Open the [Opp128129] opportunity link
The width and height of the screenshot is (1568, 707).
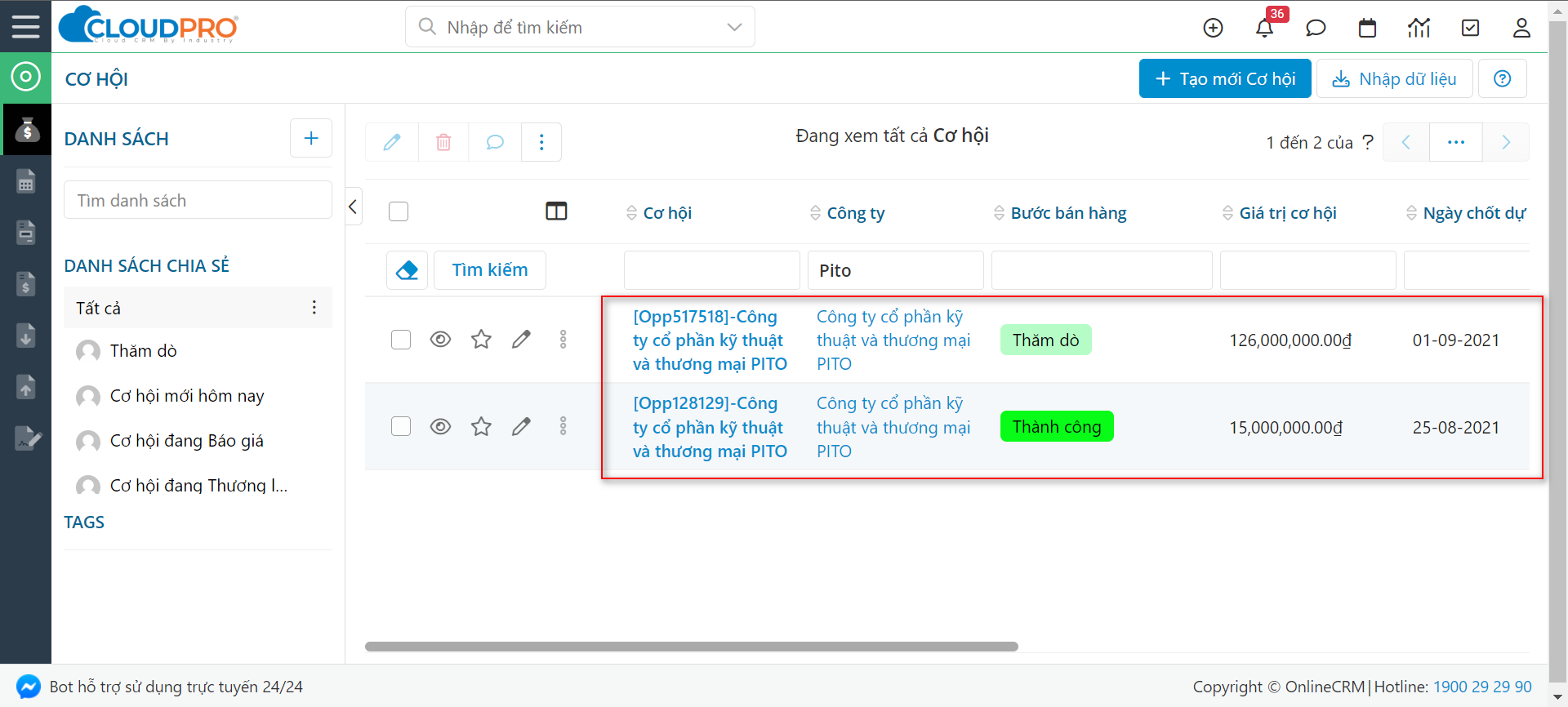tap(710, 427)
